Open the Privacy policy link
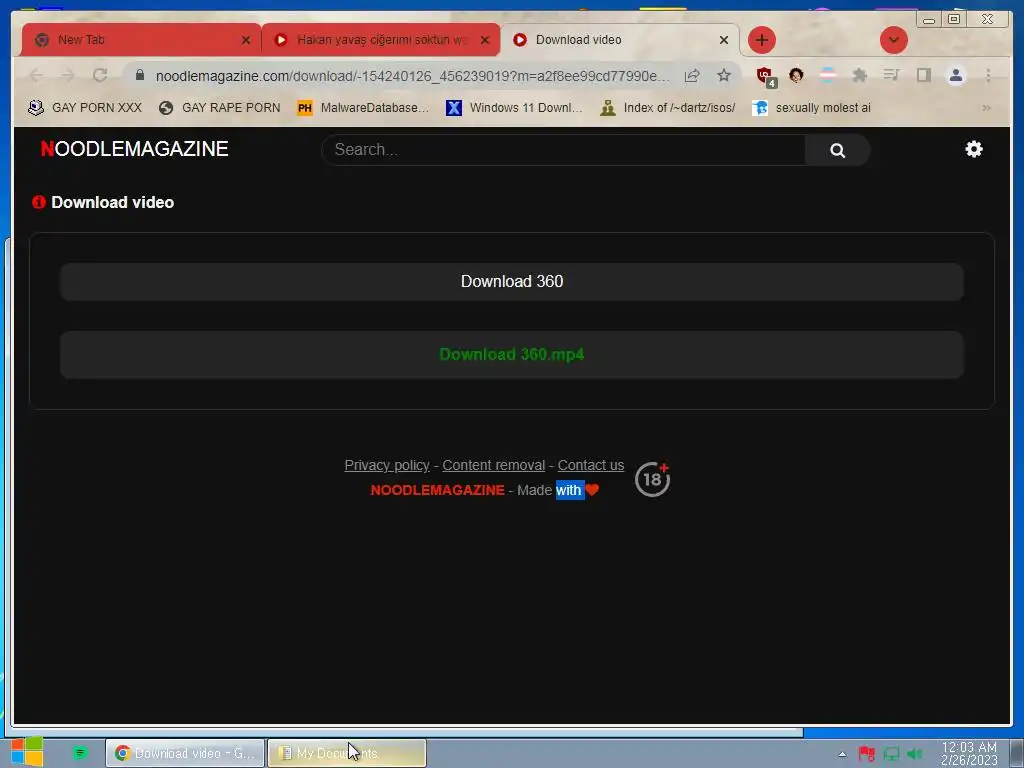Screen dimensions: 1024x768 click(x=387, y=465)
